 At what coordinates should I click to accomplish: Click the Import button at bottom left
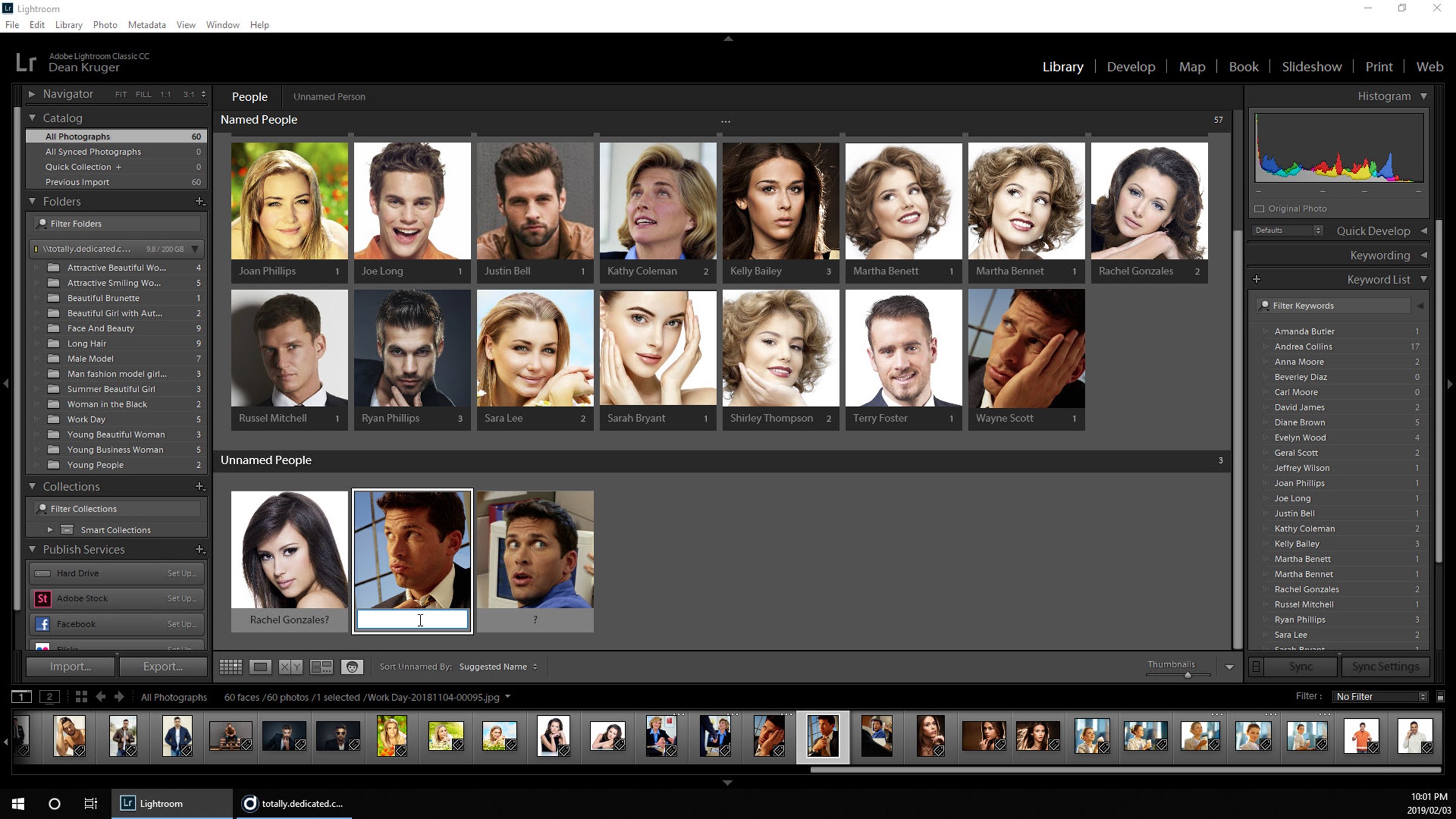[x=69, y=666]
